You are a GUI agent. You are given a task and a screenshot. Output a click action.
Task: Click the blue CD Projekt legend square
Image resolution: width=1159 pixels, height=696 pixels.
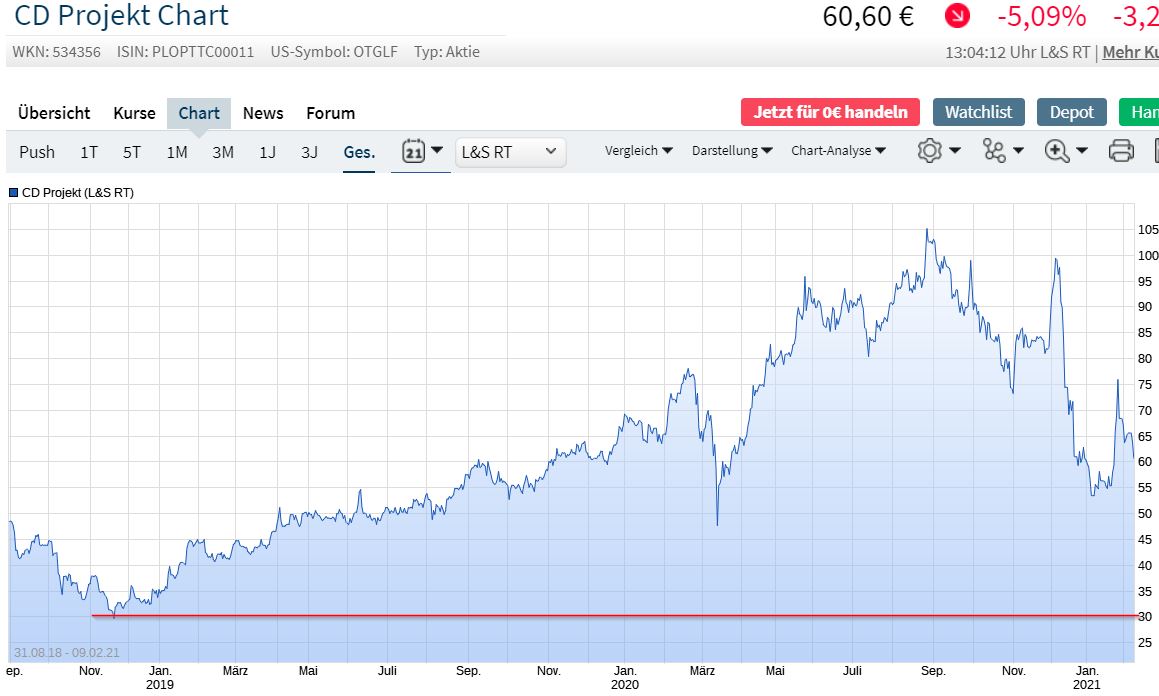tap(13, 192)
